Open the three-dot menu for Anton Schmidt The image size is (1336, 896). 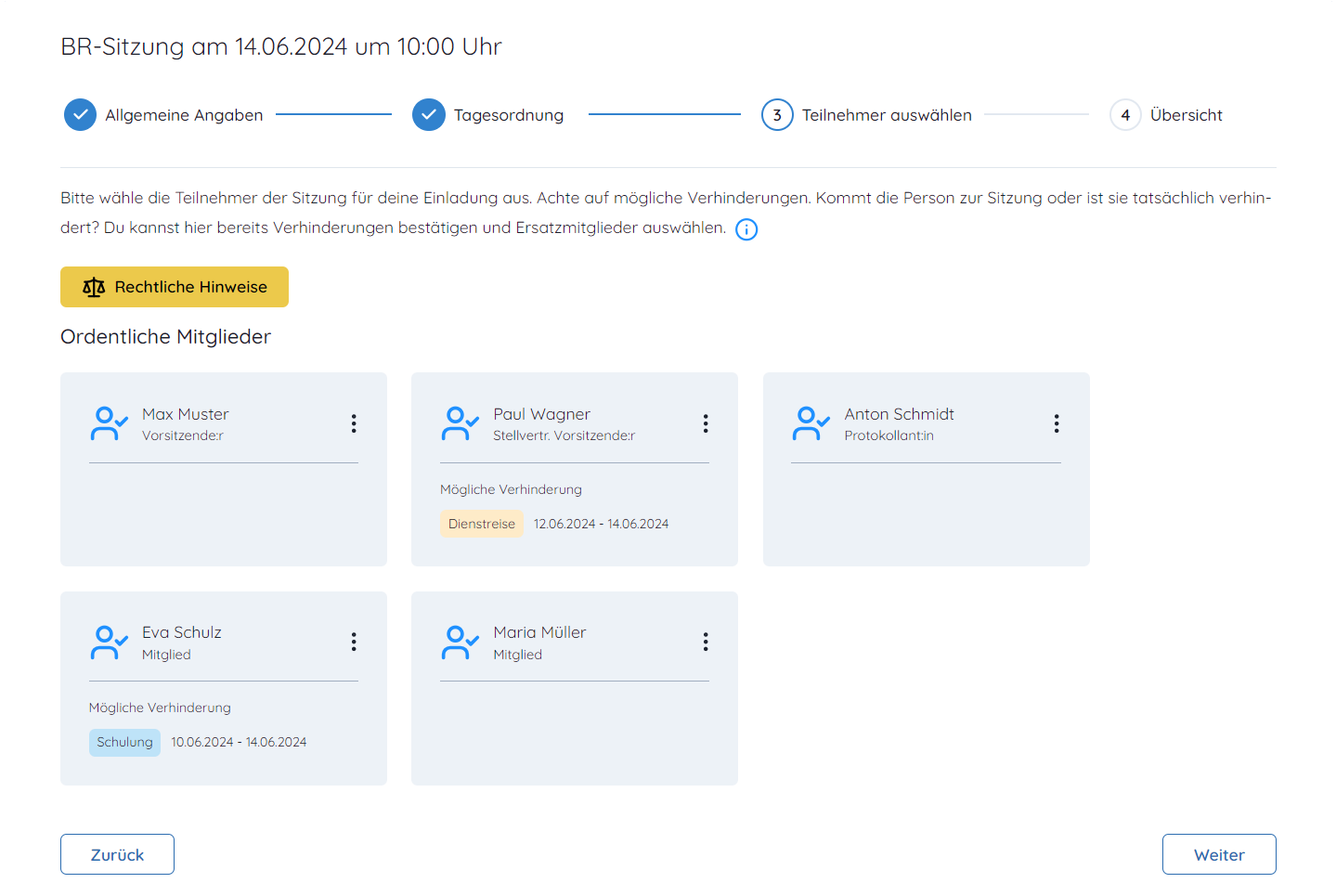pyautogui.click(x=1057, y=423)
